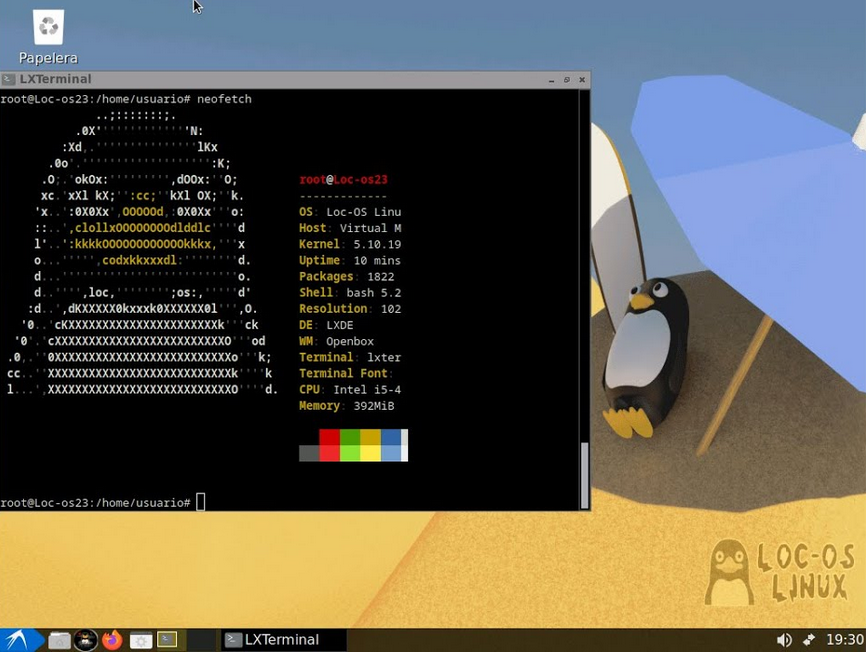Click the 'Terminal: lxter' line
This screenshot has width=866, height=652.
(x=350, y=357)
